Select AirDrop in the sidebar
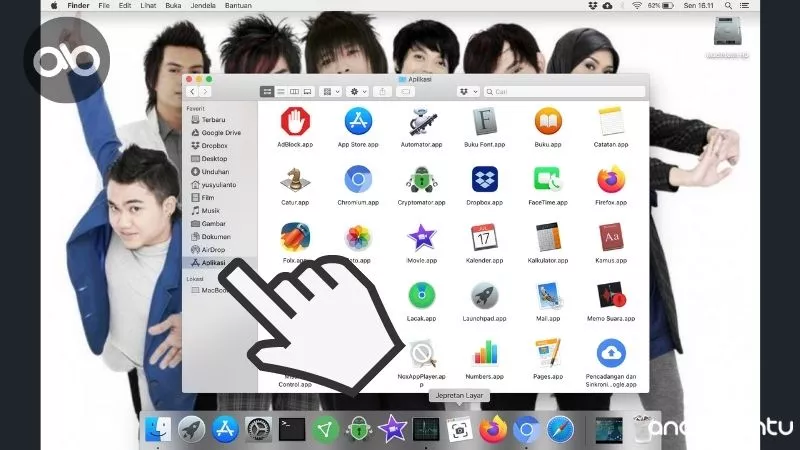Image resolution: width=800 pixels, height=450 pixels. (213, 250)
